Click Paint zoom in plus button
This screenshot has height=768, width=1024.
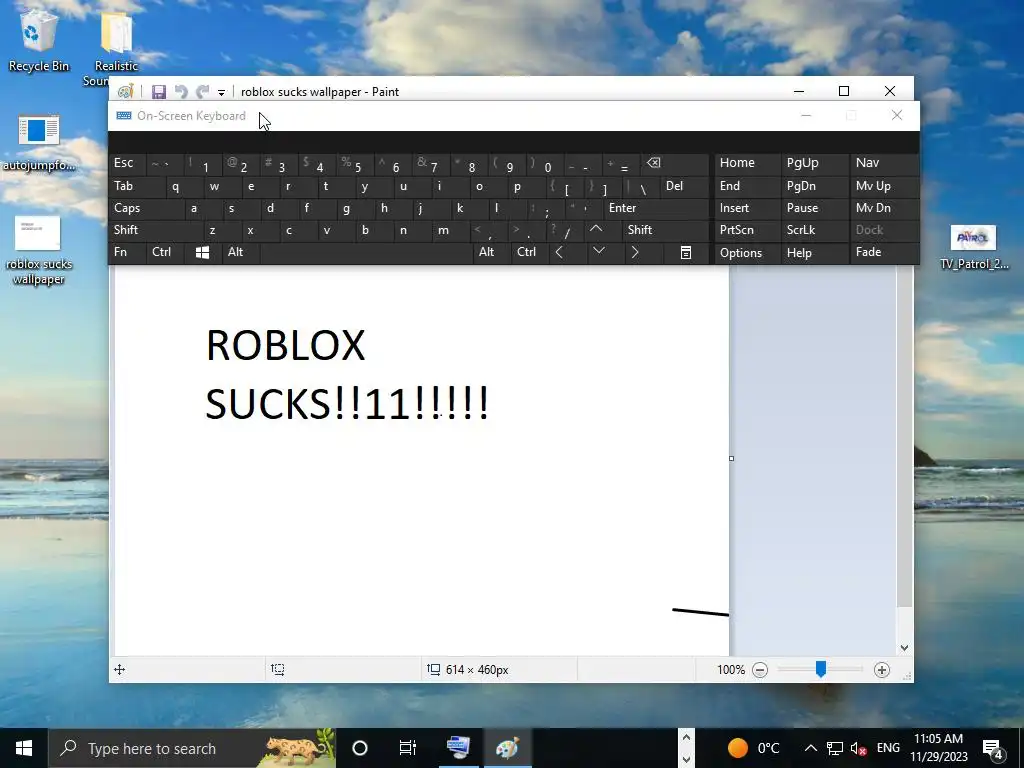[x=882, y=670]
